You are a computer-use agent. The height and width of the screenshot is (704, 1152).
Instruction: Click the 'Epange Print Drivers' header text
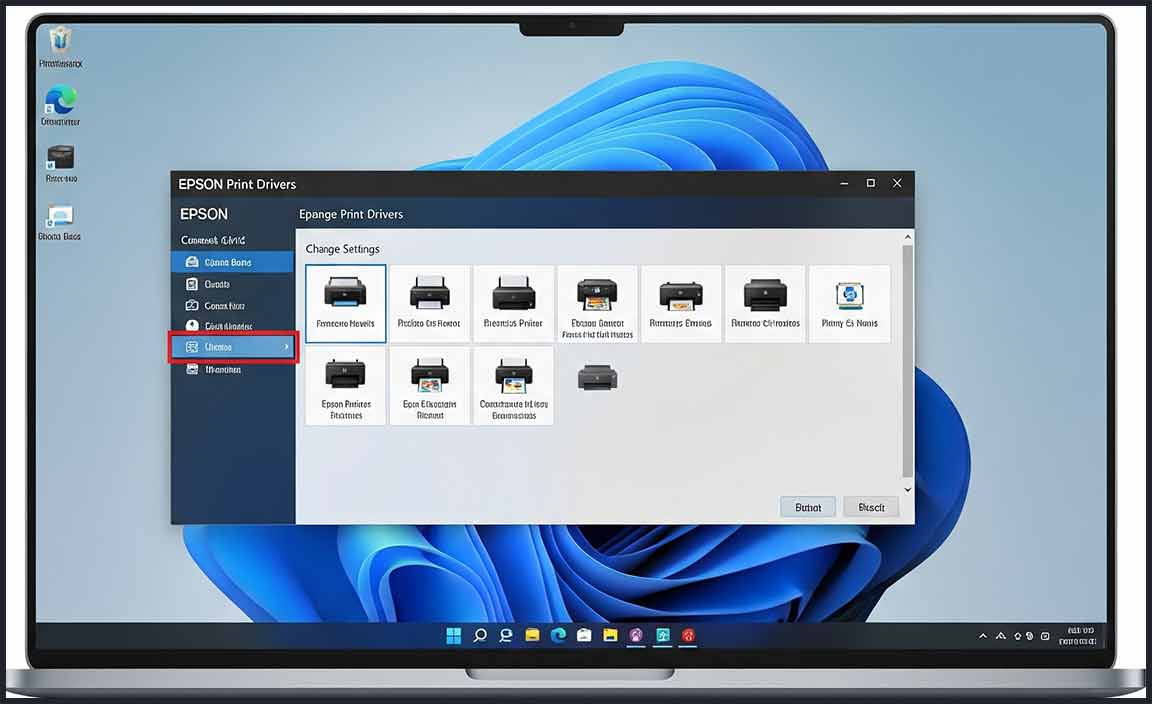tap(350, 215)
